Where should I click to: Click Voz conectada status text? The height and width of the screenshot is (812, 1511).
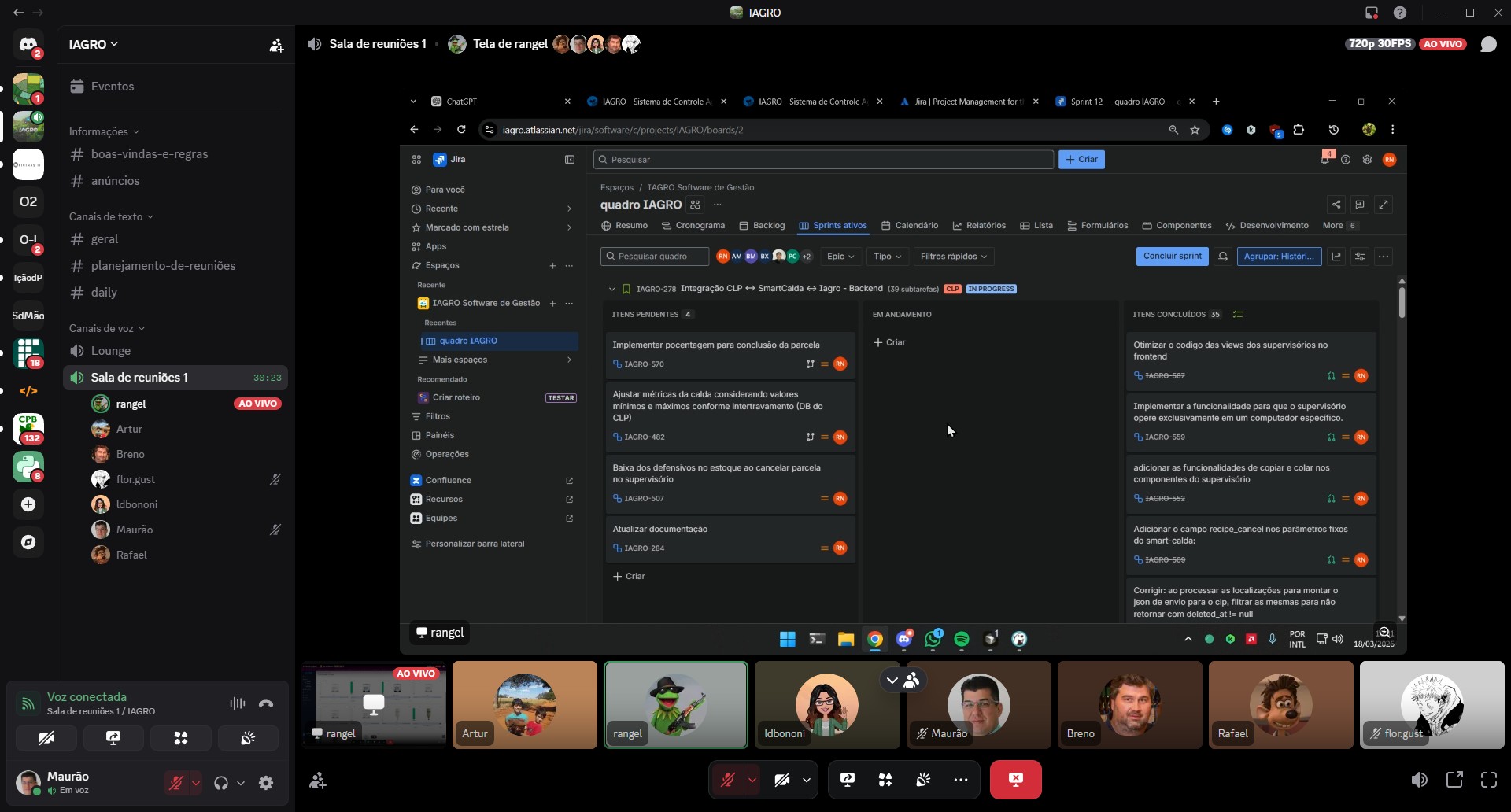[x=87, y=697]
